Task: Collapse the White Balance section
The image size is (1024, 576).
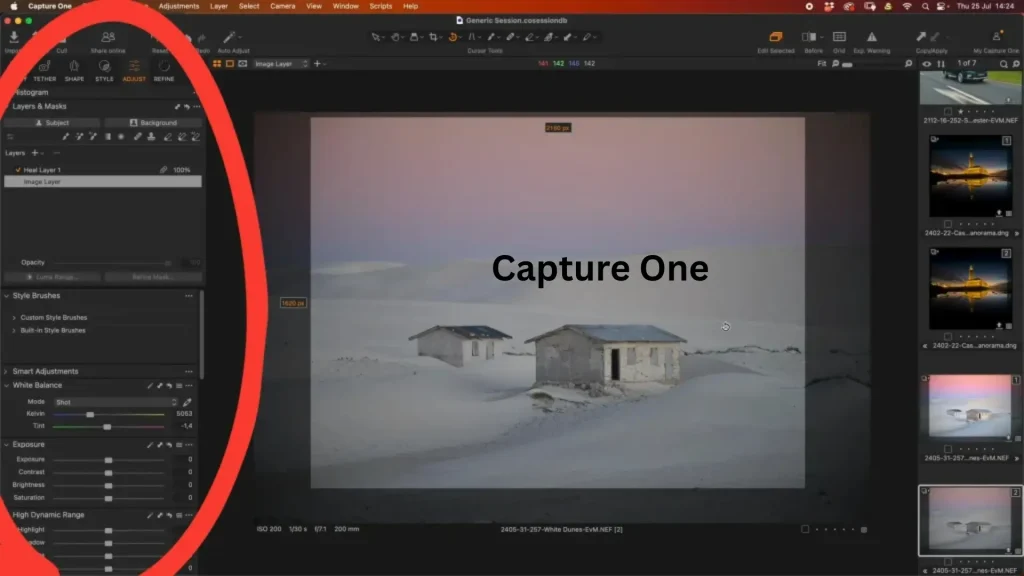Action: click(8, 385)
